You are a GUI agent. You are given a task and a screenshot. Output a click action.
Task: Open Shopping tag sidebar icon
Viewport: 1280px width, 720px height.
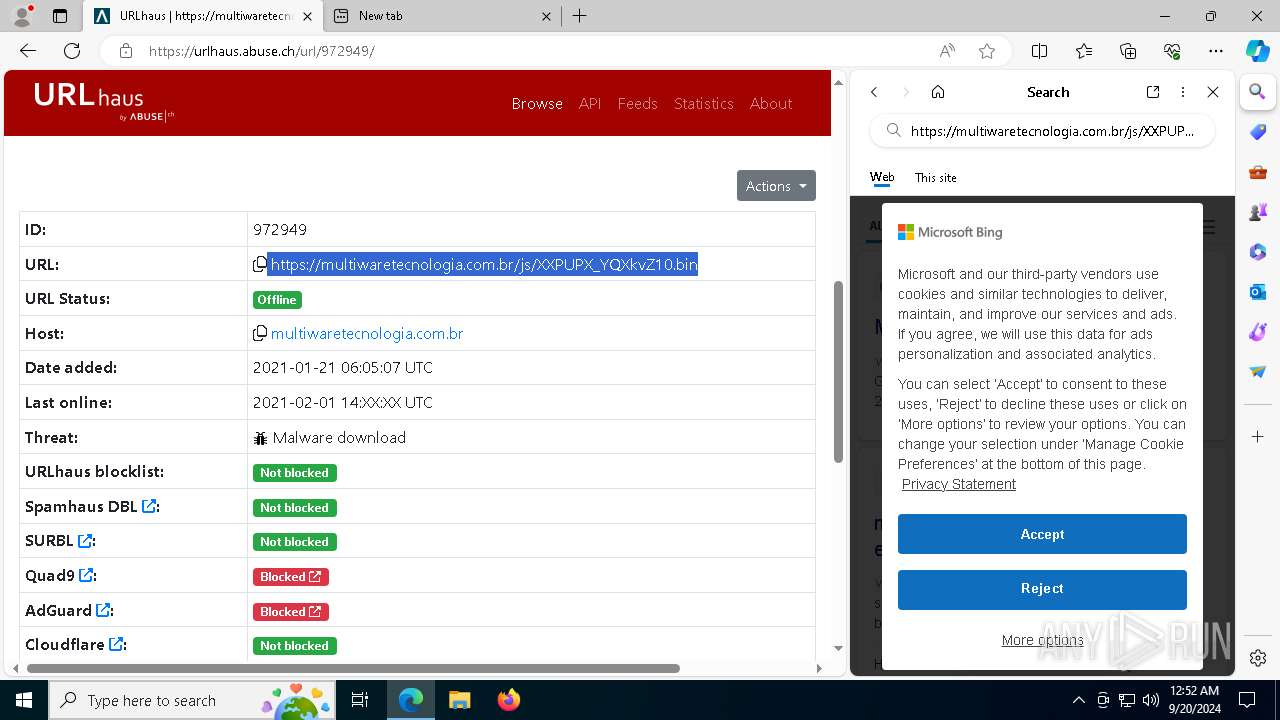pos(1258,132)
